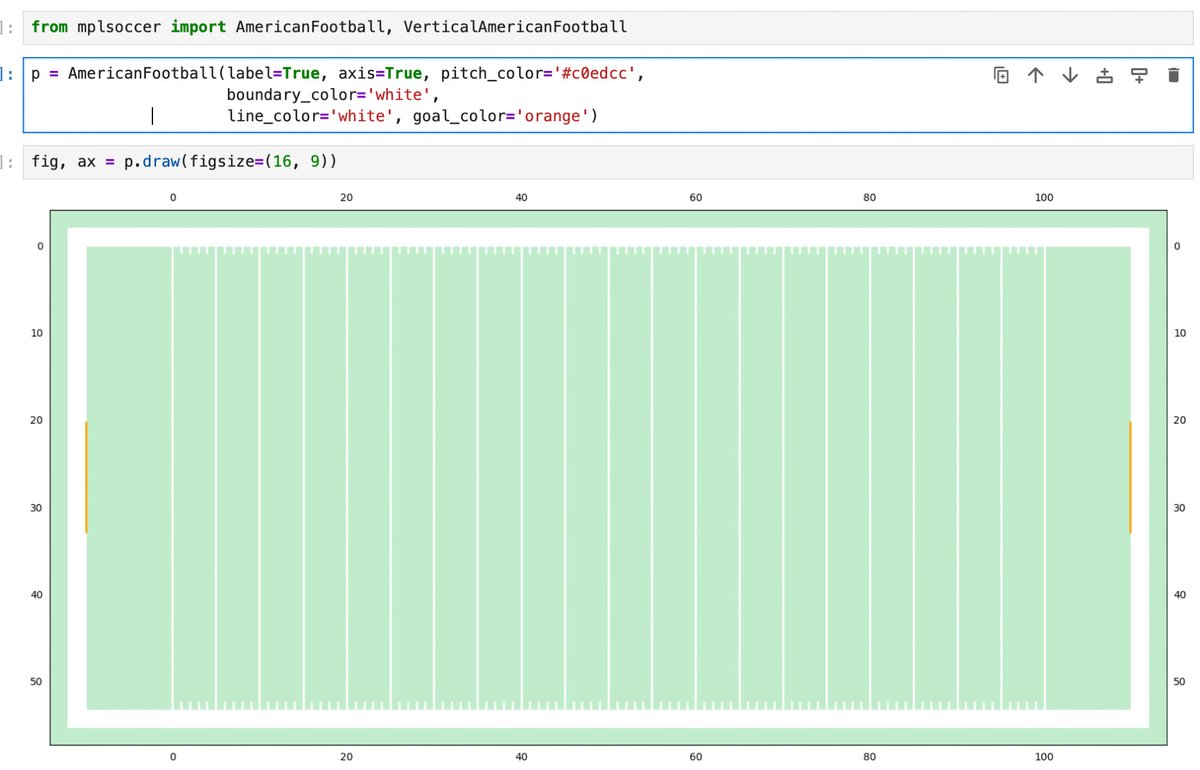This screenshot has width=1200, height=770.
Task: Click the 'mplsoccer' module name
Action: 119,27
